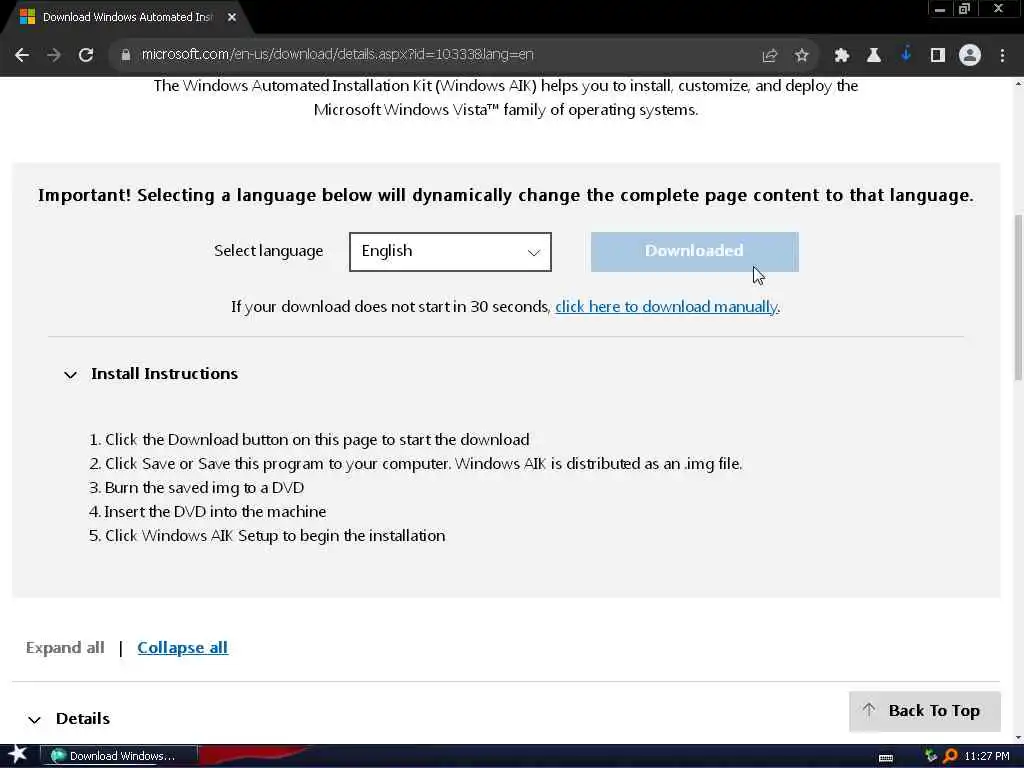1024x768 pixels.
Task: Click the browser forward arrow
Action: pyautogui.click(x=54, y=55)
